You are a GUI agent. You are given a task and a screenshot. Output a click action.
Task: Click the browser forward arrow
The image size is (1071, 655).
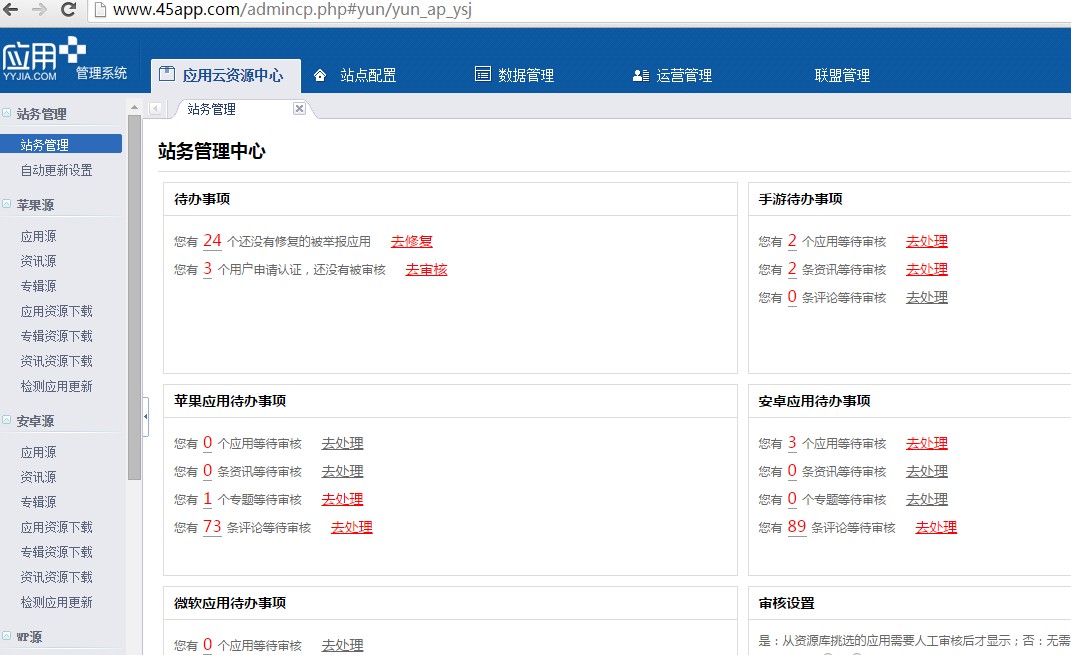pos(39,10)
